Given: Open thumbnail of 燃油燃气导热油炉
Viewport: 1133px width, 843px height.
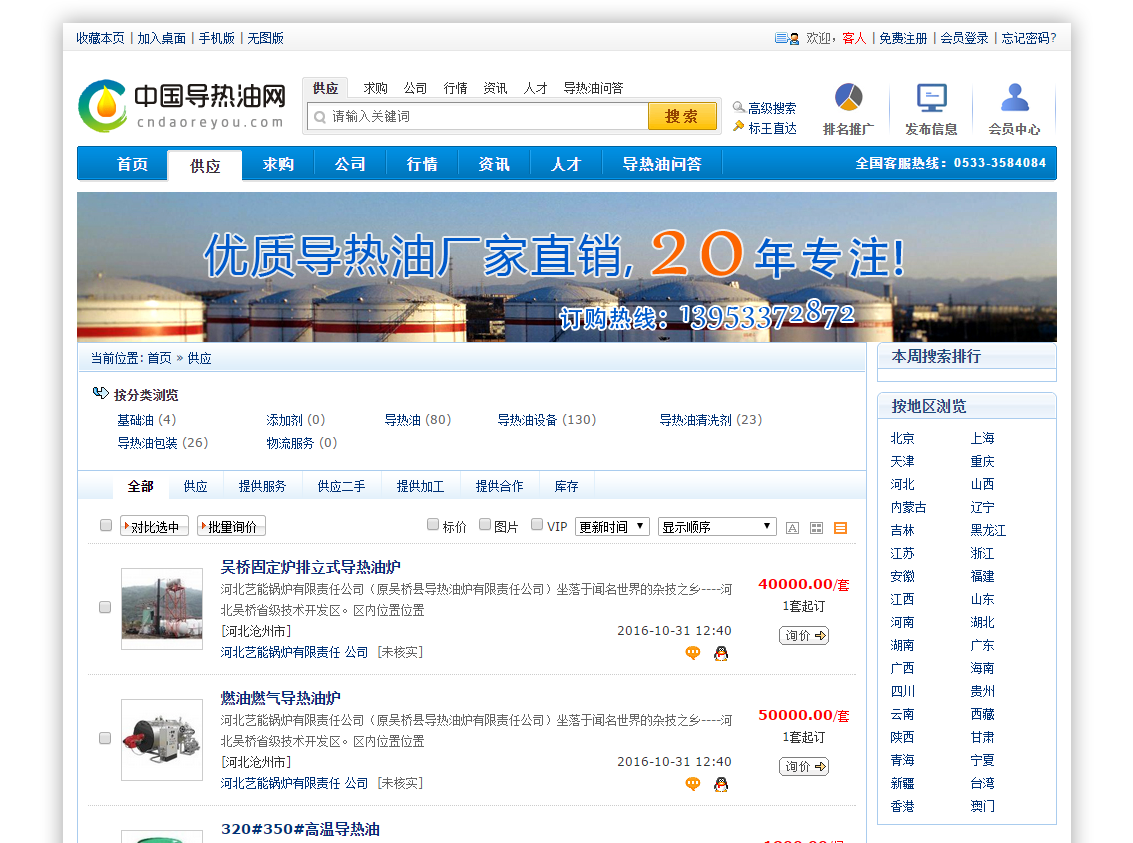Looking at the screenshot, I should [x=162, y=740].
